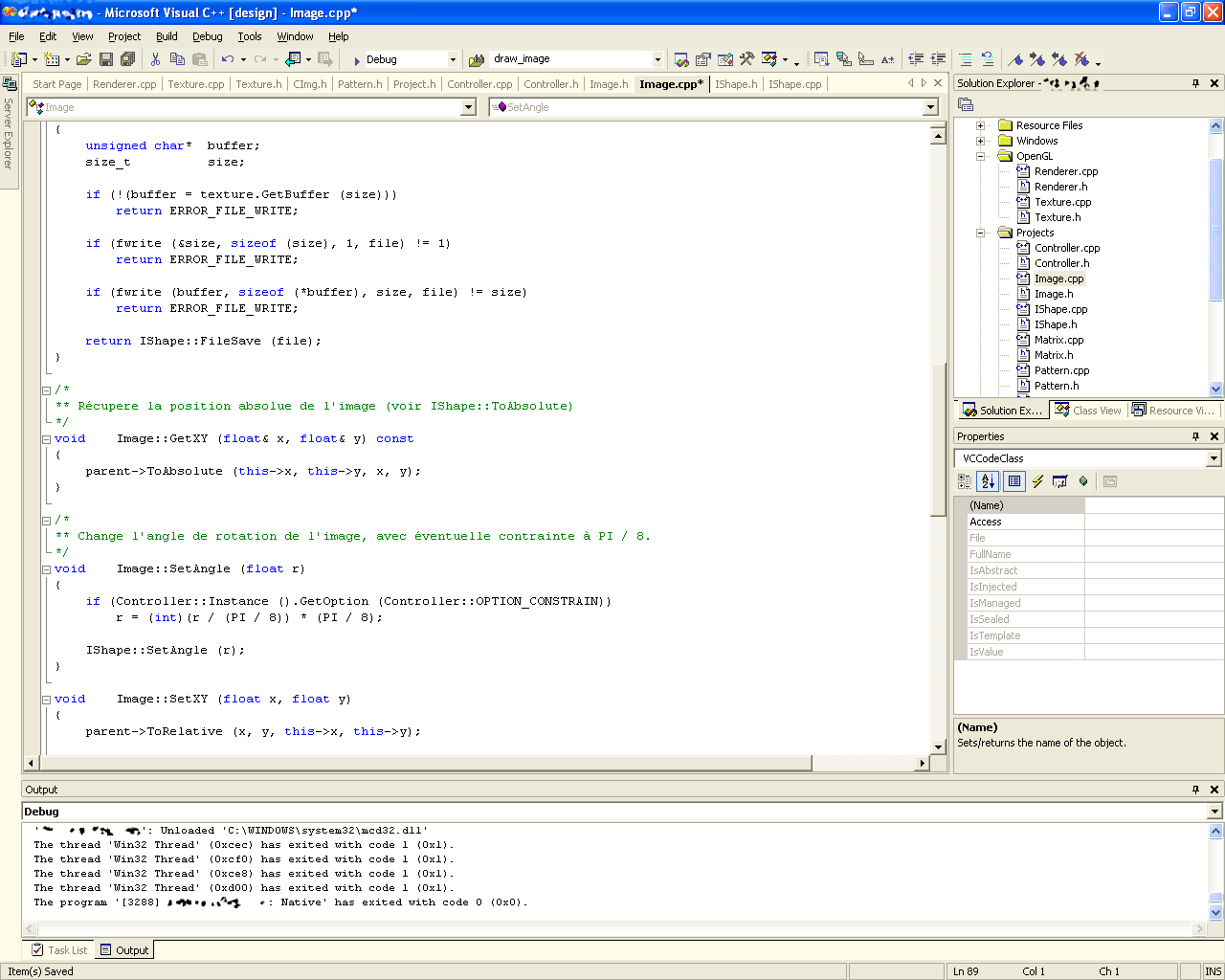
Task: Click the Cut scissors icon
Action: [155, 59]
